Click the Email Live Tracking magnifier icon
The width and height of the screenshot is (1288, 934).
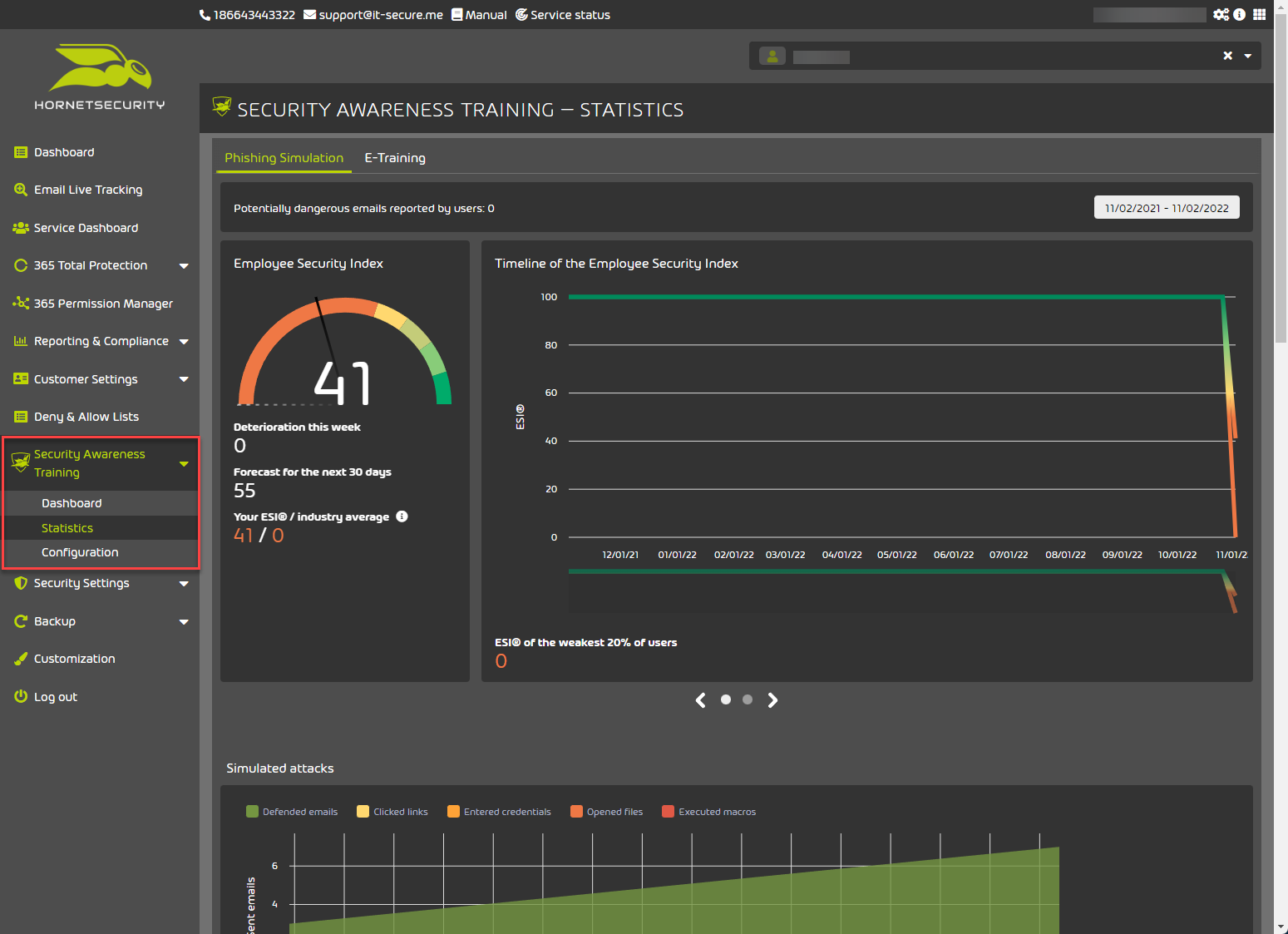click(x=21, y=190)
